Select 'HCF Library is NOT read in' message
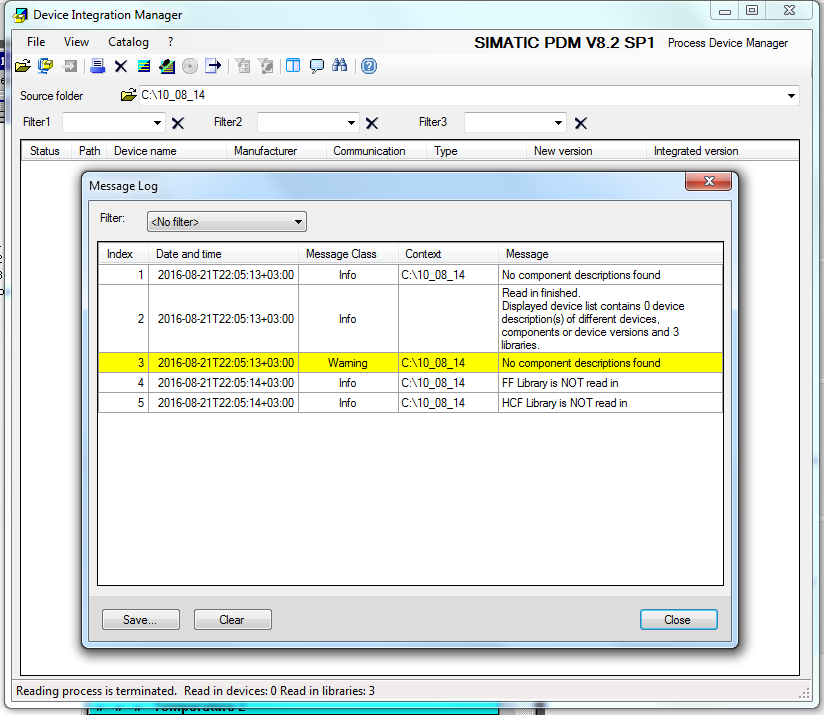The width and height of the screenshot is (824, 715). click(x=611, y=403)
